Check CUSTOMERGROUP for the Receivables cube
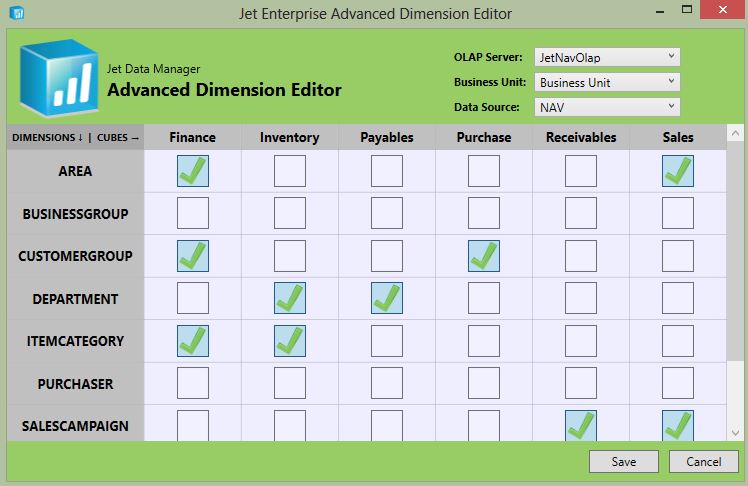The image size is (748, 486). tap(581, 256)
